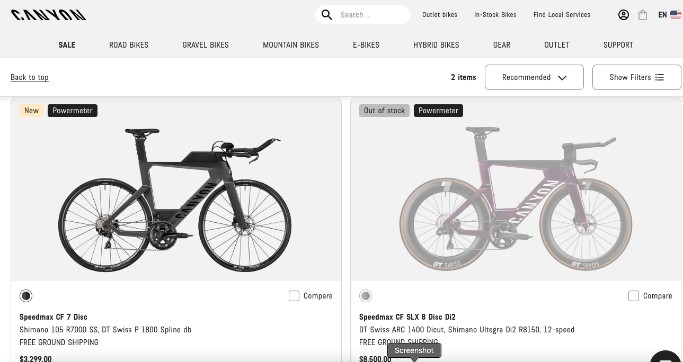Click Powermeter badge on Speedmax CF 7 Disc
This screenshot has height=362, width=683.
pos(72,111)
